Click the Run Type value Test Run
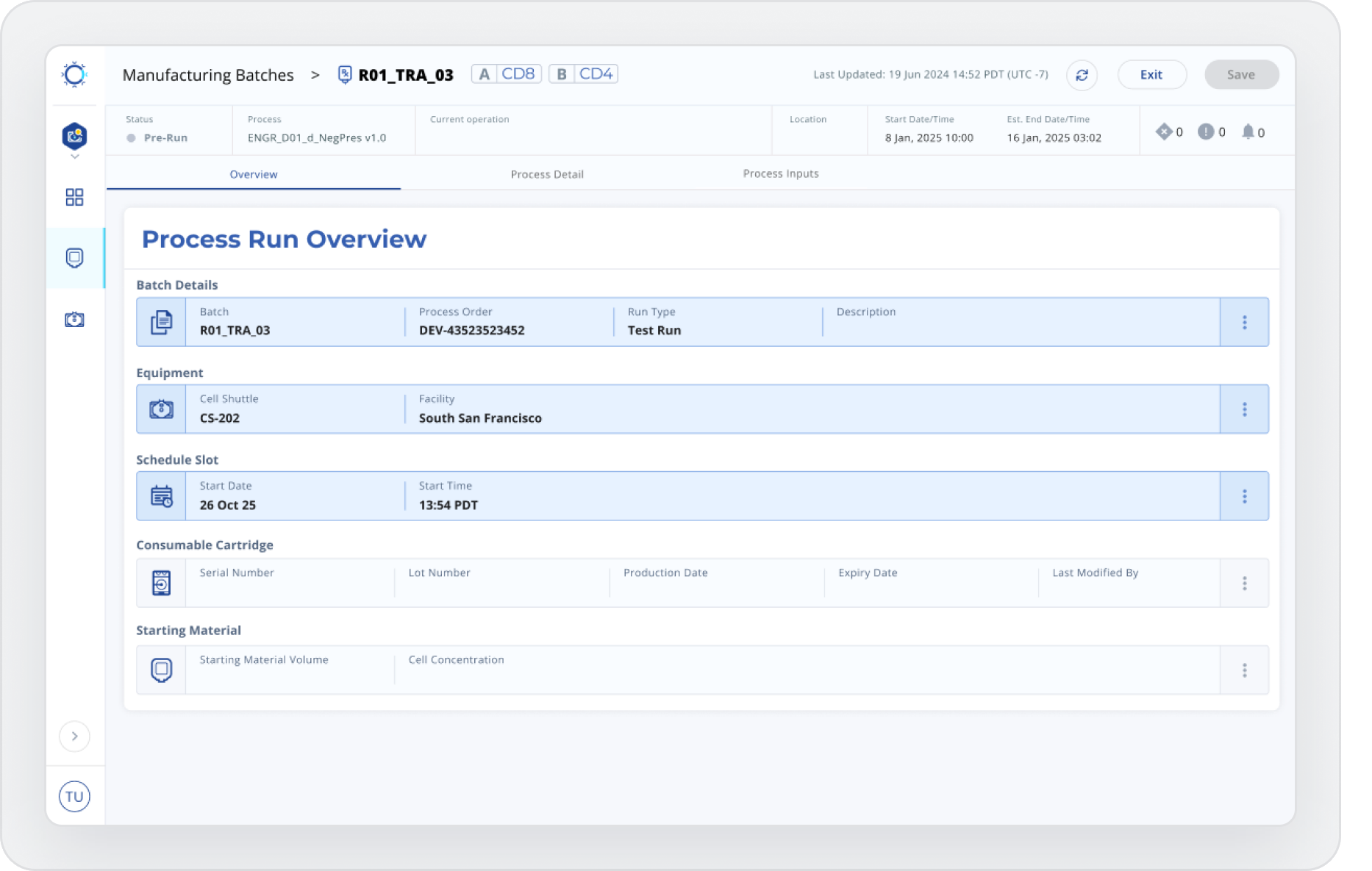Screen dimensions: 1372x871 pyautogui.click(x=654, y=330)
